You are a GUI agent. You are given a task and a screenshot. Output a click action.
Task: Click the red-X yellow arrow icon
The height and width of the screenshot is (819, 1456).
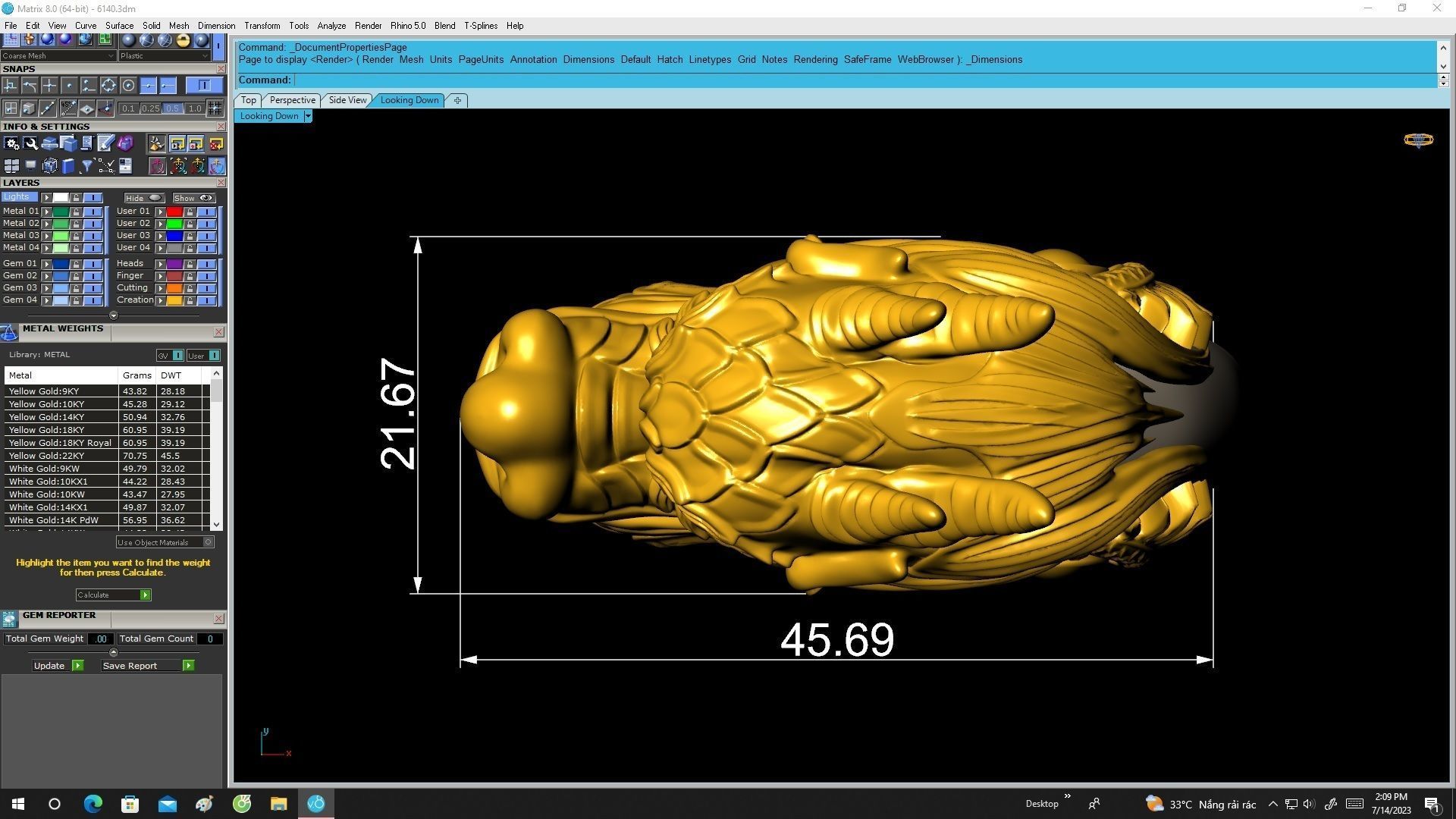(x=216, y=143)
